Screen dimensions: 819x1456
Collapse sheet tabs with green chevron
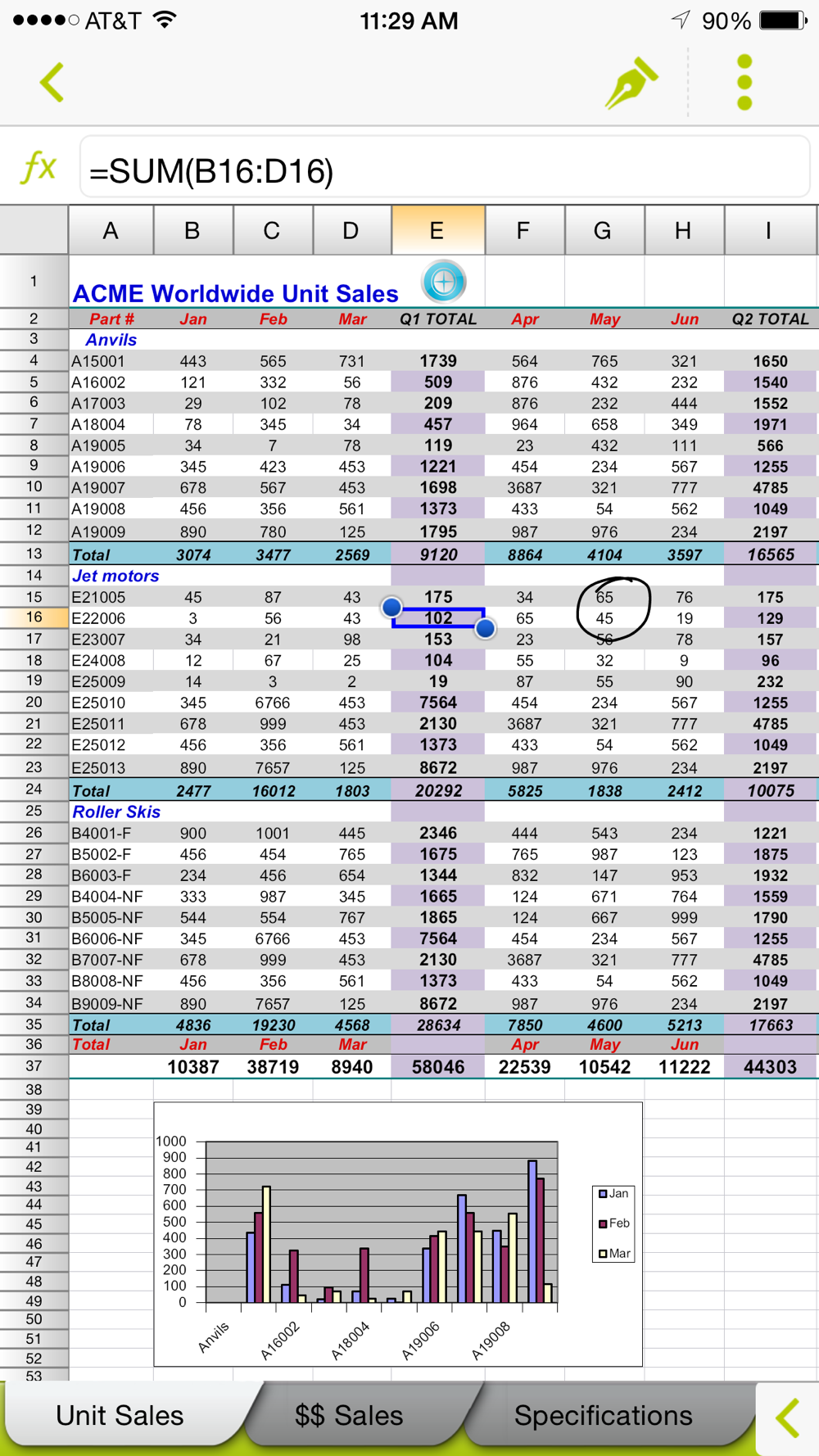[x=787, y=1418]
